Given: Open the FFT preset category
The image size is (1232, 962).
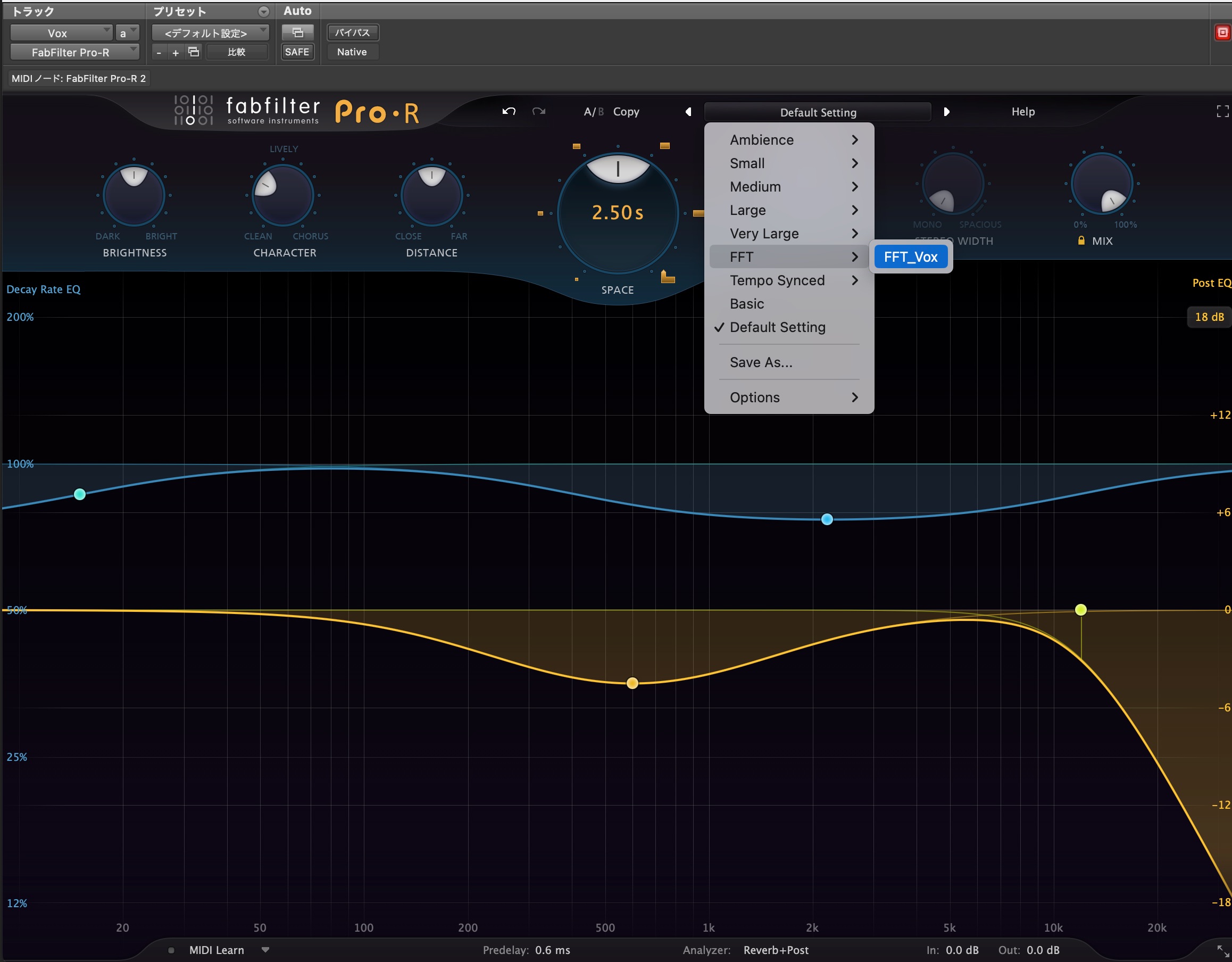Looking at the screenshot, I should pos(789,256).
